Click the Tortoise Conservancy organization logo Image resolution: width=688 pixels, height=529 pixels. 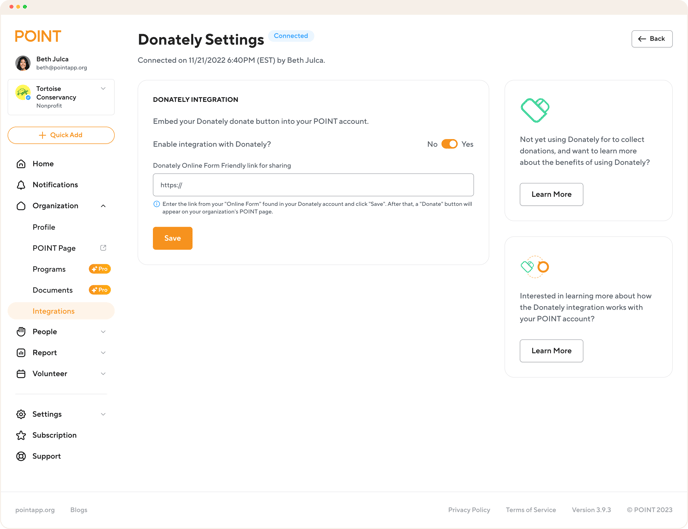click(23, 93)
